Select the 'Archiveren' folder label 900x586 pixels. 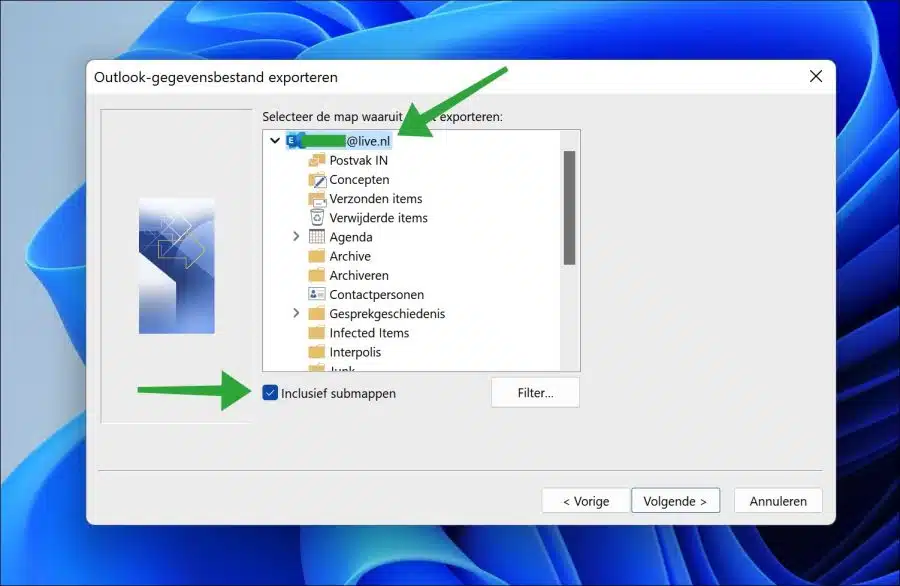(x=359, y=275)
